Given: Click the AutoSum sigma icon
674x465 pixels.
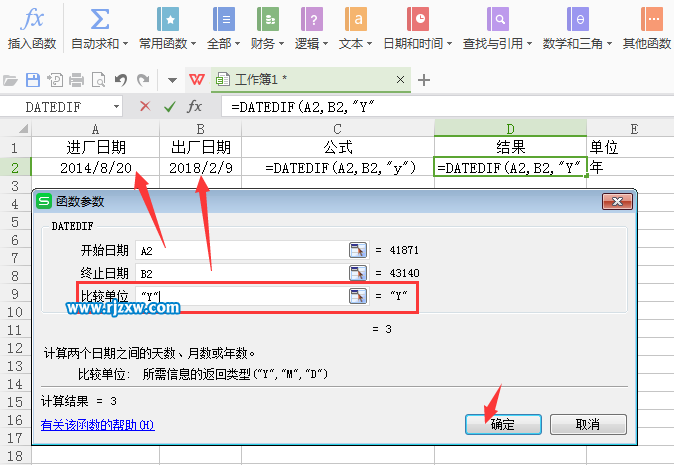Looking at the screenshot, I should [x=99, y=19].
